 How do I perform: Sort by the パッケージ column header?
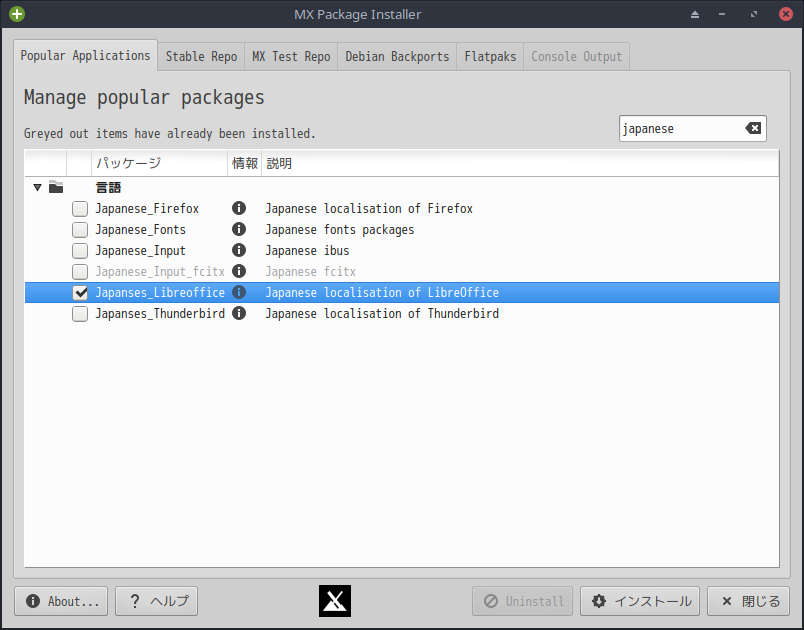159,164
